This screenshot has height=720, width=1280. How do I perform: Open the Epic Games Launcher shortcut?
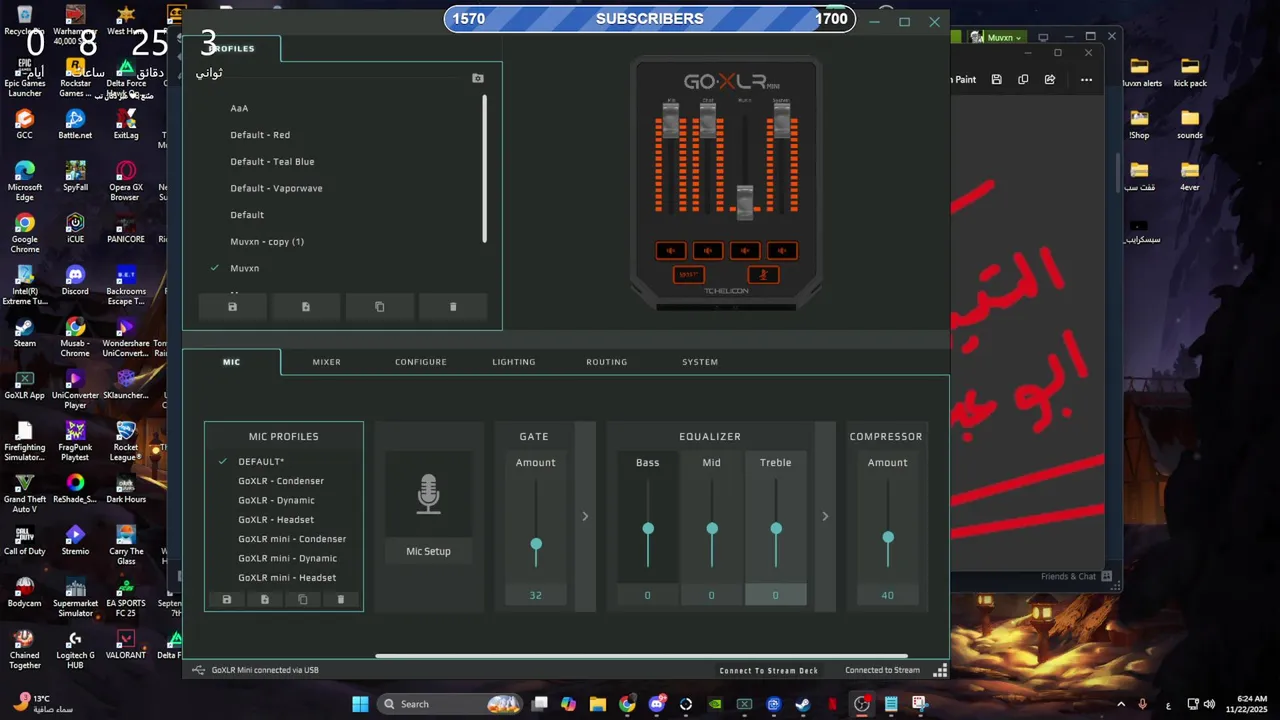pos(24,76)
